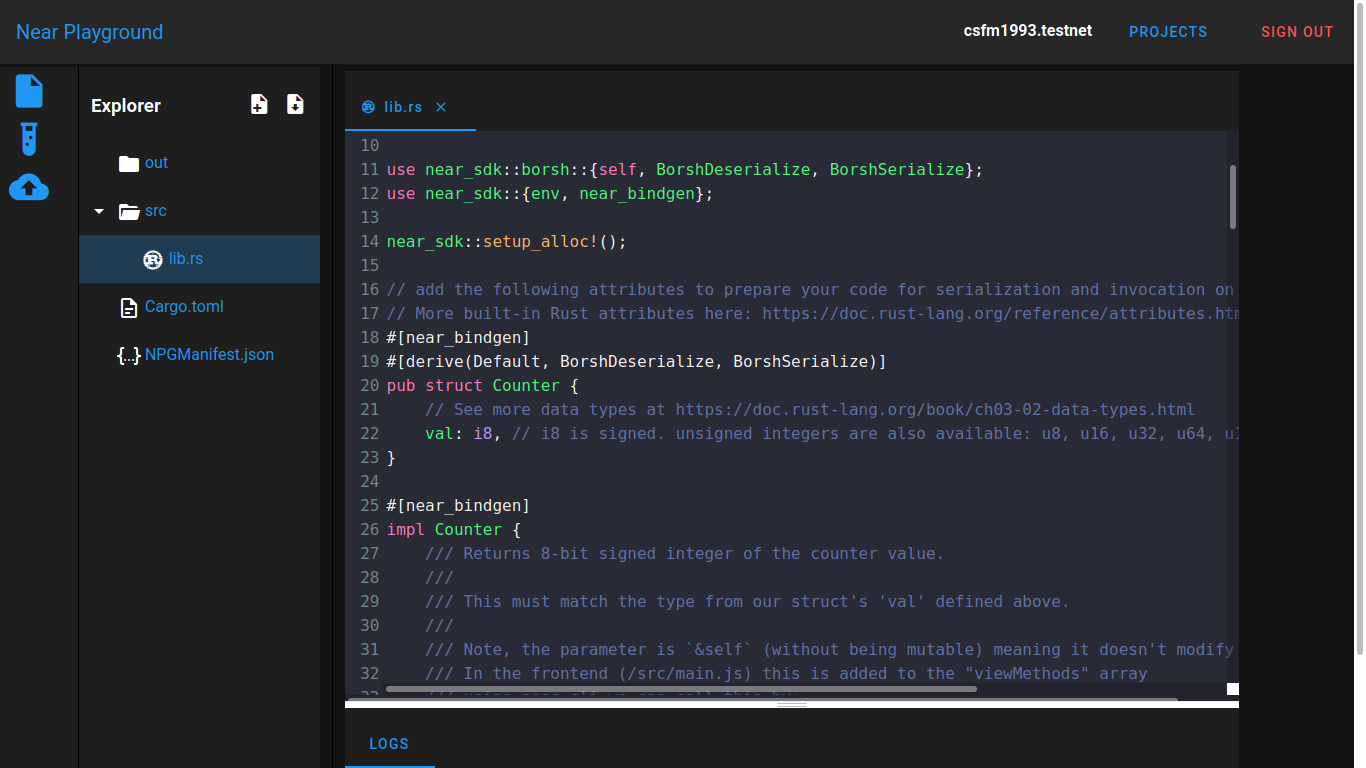Click the panel resize handle above LOGS
The height and width of the screenshot is (768, 1366).
792,705
